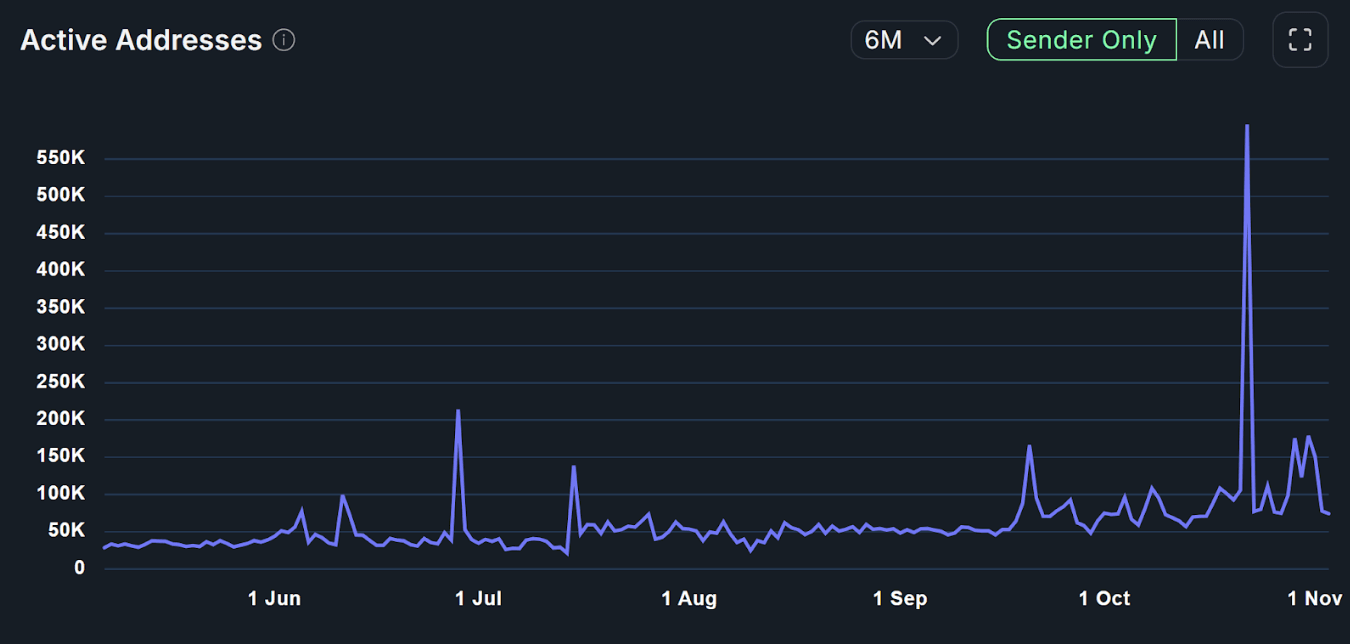The width and height of the screenshot is (1350, 644).
Task: Switch to the All addresses option
Action: click(x=1210, y=40)
